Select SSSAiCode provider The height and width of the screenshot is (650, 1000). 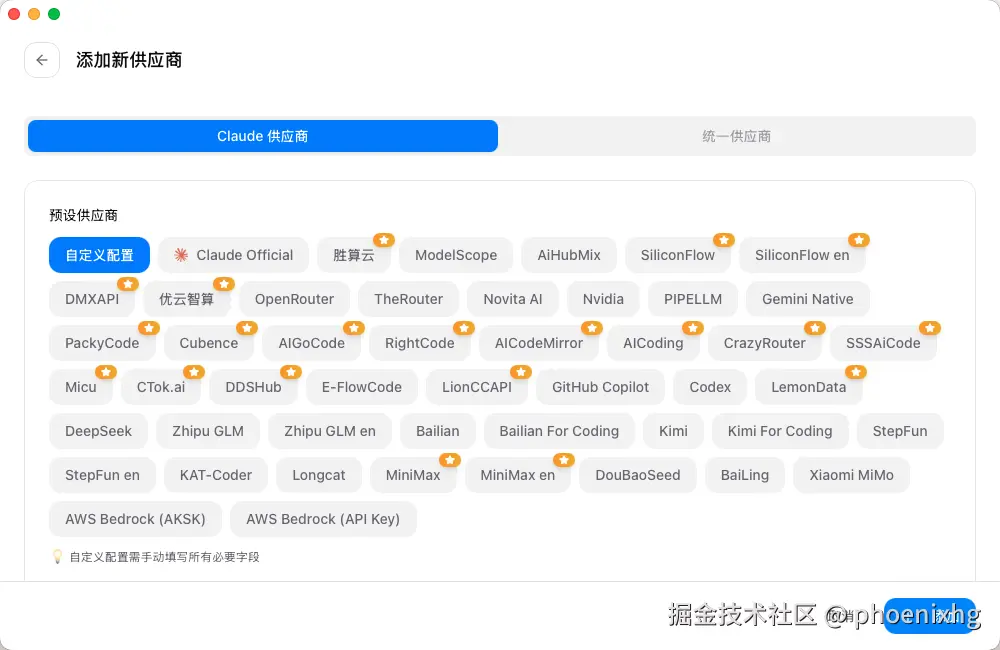pos(883,343)
